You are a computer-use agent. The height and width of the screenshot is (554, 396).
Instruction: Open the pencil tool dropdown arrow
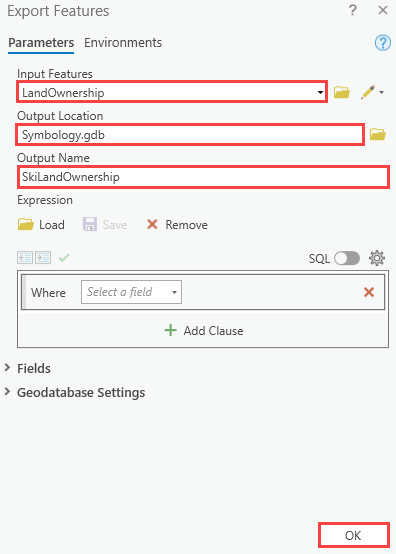[382, 93]
